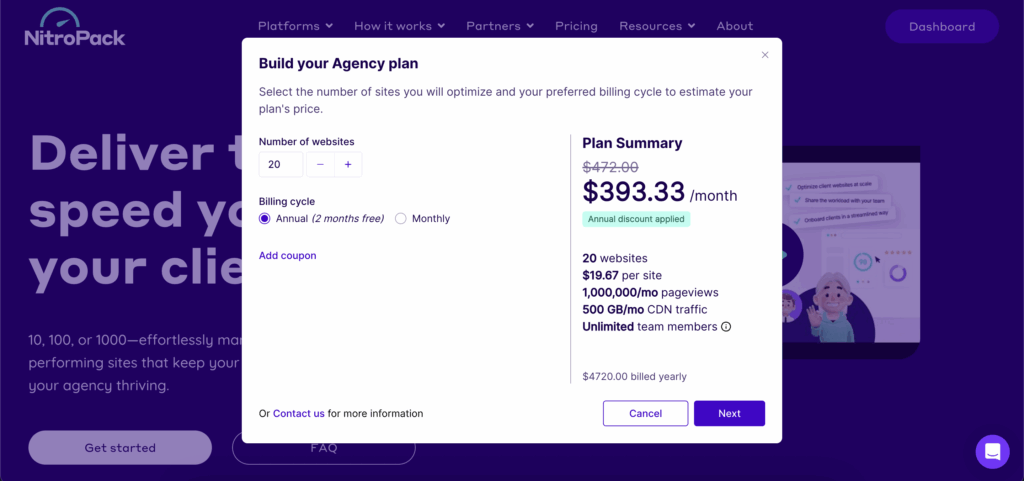1024x481 pixels.
Task: Click the Add coupon link
Action: click(287, 256)
